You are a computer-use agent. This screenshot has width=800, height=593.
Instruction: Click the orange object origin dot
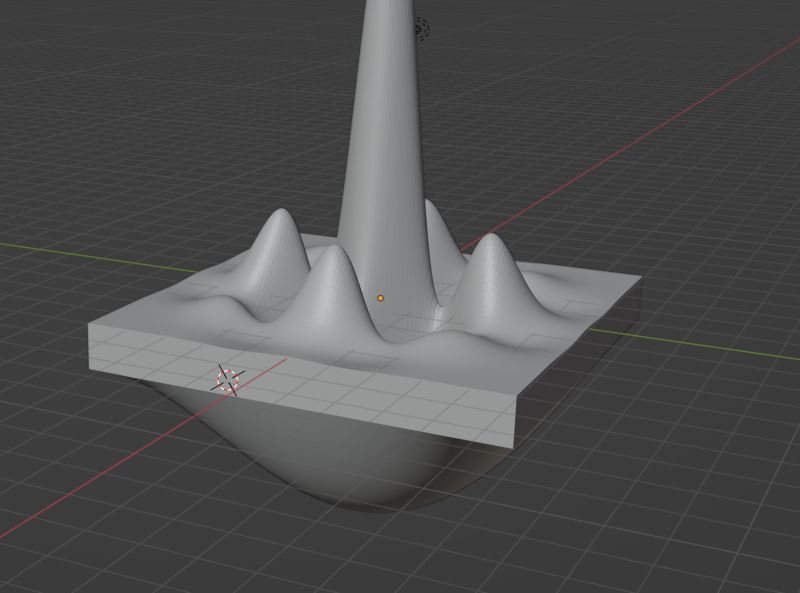pyautogui.click(x=381, y=297)
